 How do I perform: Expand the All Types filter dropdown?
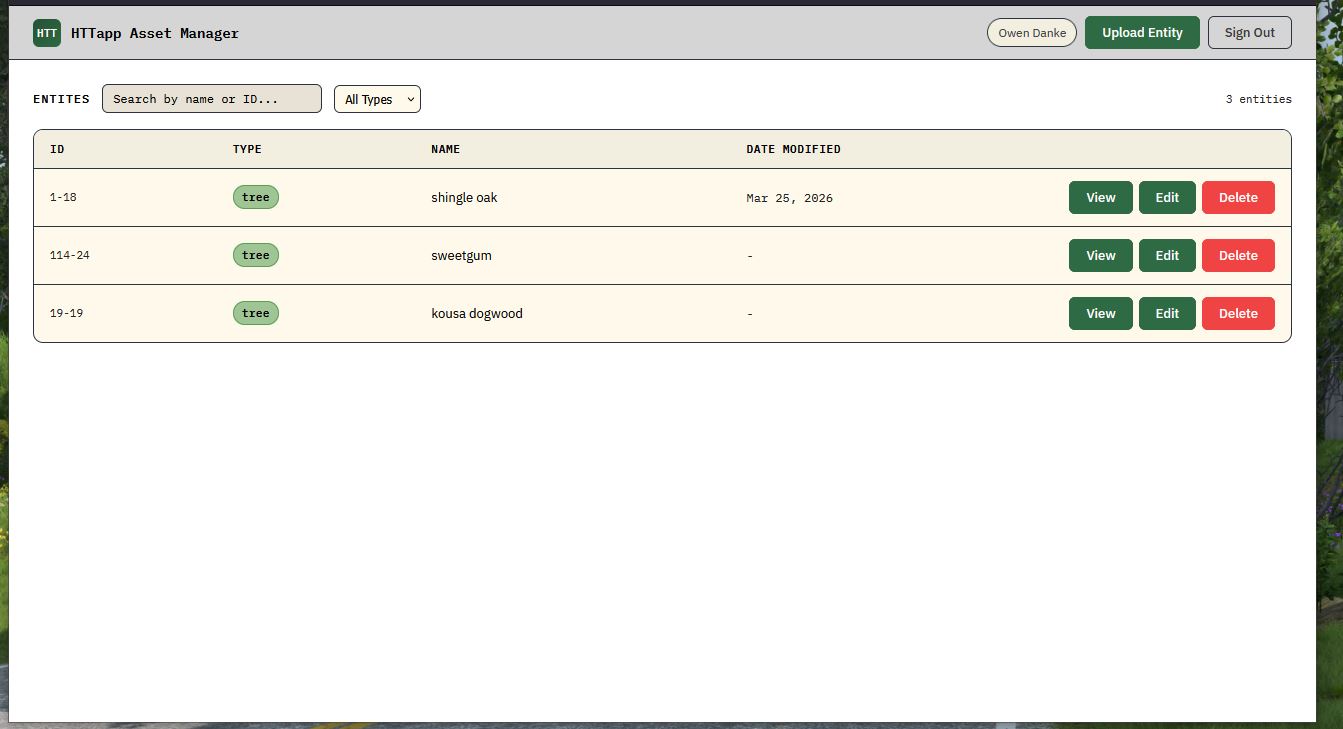coord(377,99)
